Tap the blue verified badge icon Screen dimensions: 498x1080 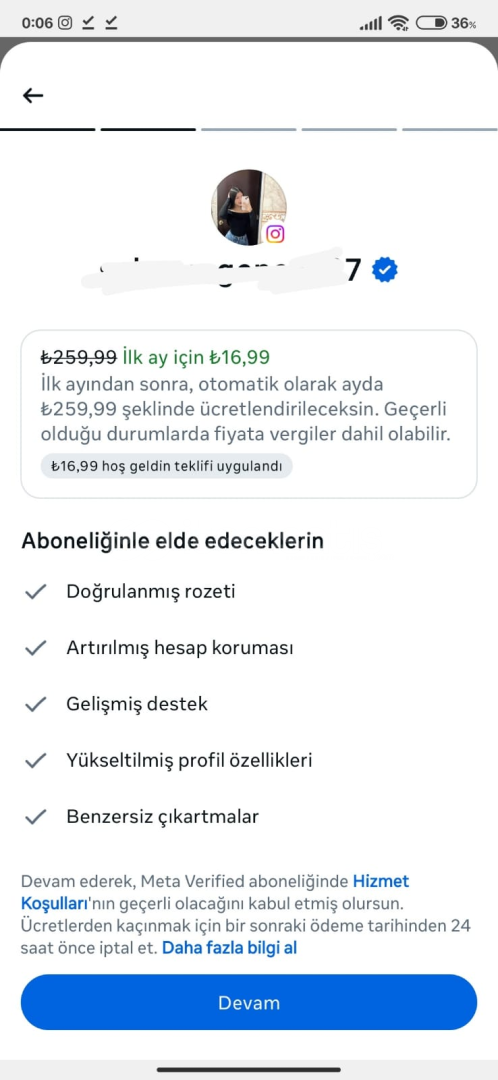click(x=384, y=271)
